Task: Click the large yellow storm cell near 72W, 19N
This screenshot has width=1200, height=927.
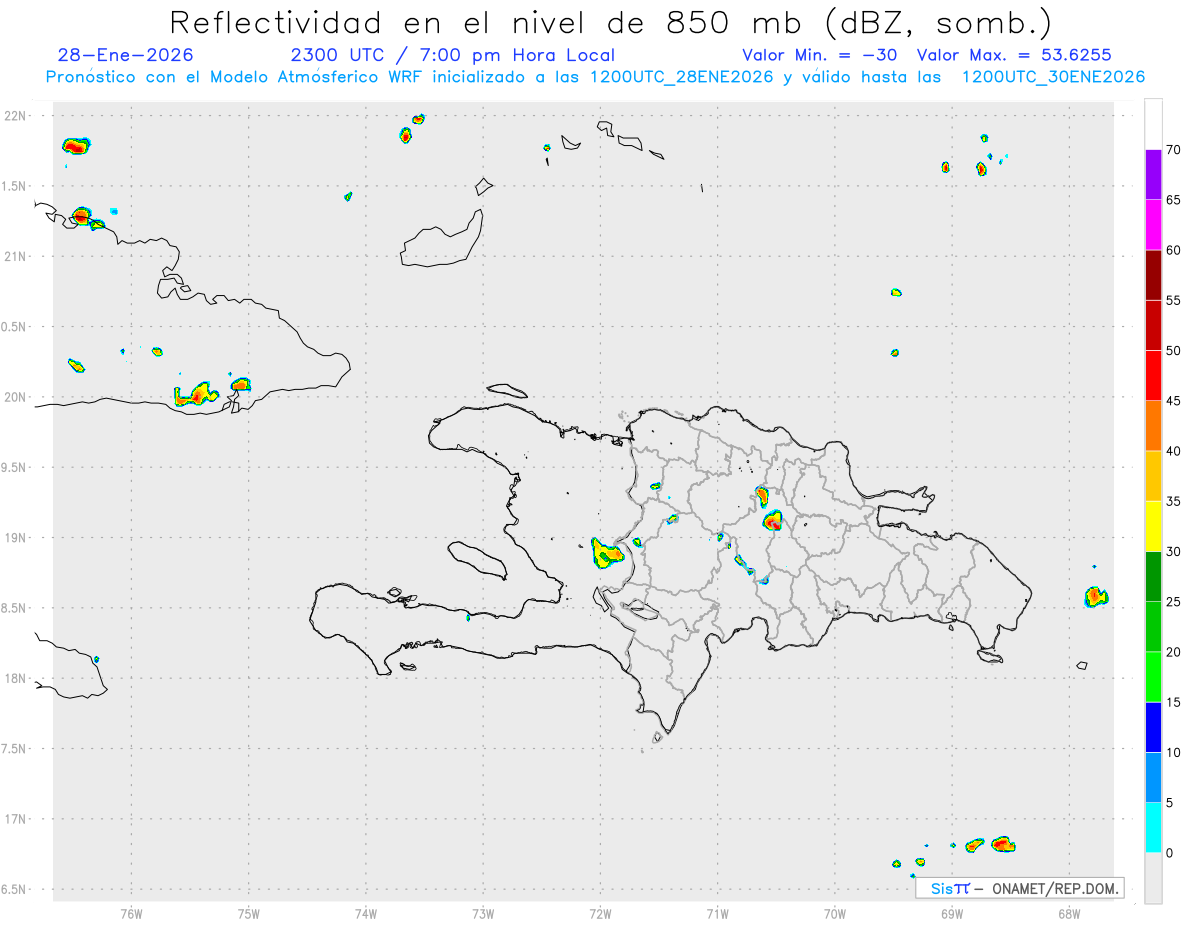Action: click(606, 553)
